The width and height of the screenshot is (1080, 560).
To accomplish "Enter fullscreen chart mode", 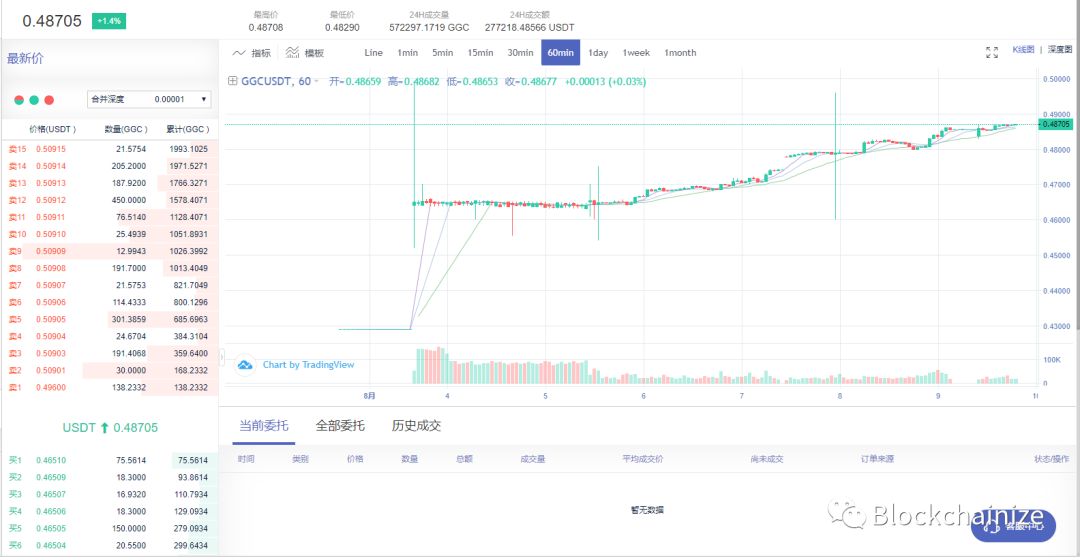I will pyautogui.click(x=992, y=53).
